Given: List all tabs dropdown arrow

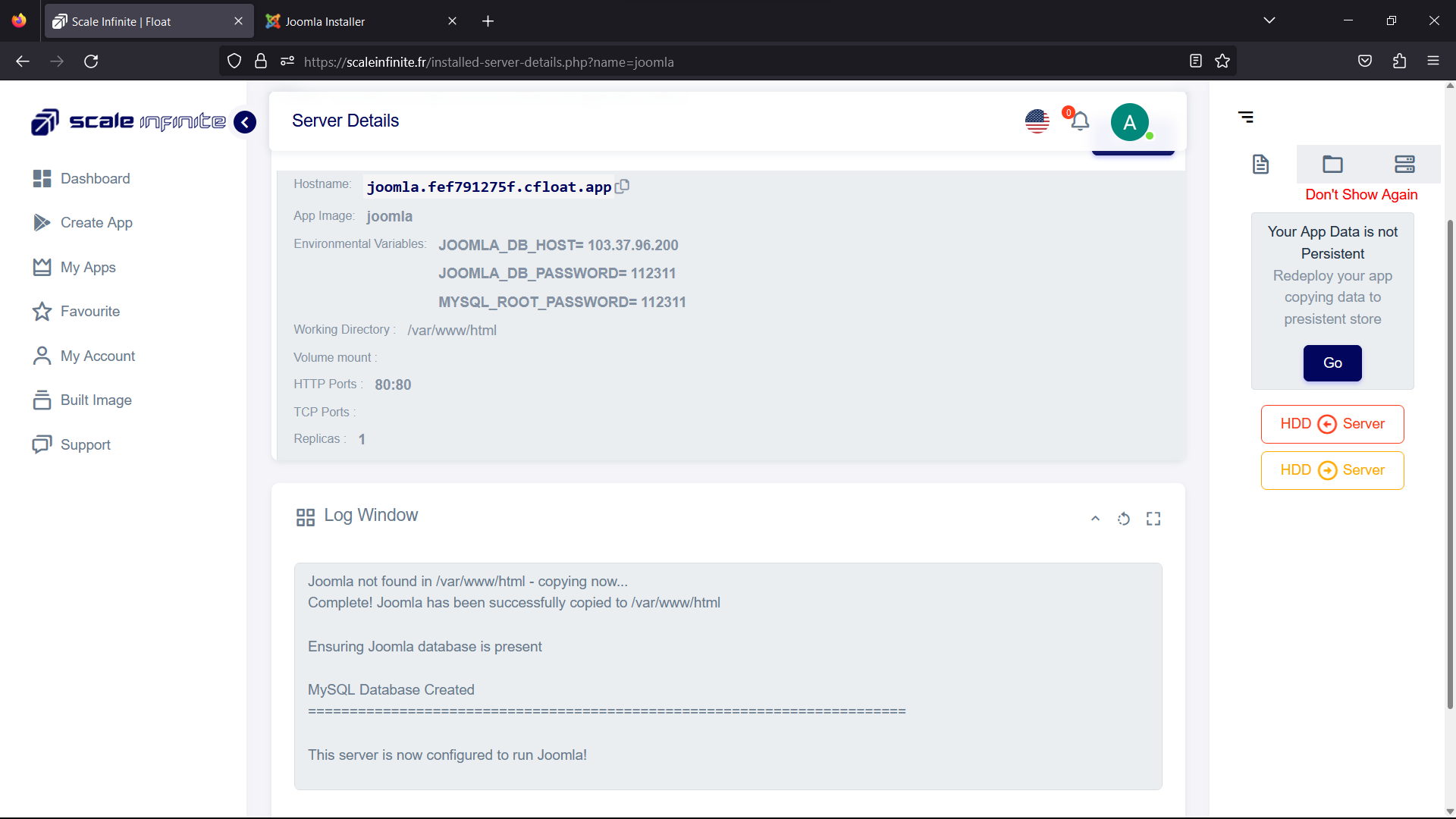Looking at the screenshot, I should point(1269,20).
